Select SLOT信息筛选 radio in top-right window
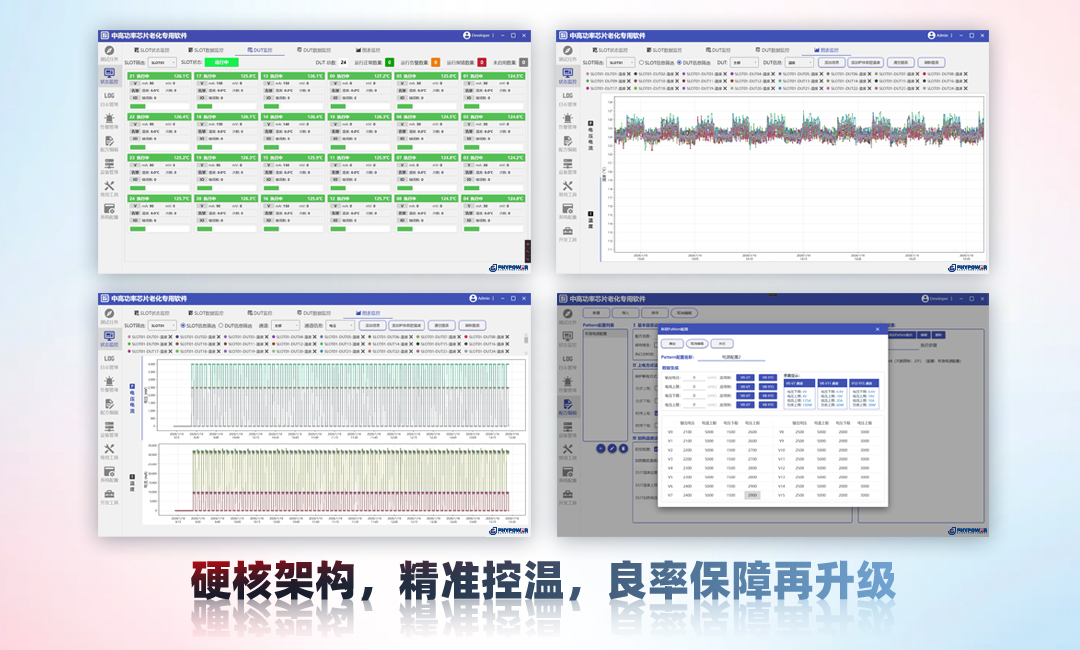Screen dimensions: 1080x650 click(x=642, y=62)
